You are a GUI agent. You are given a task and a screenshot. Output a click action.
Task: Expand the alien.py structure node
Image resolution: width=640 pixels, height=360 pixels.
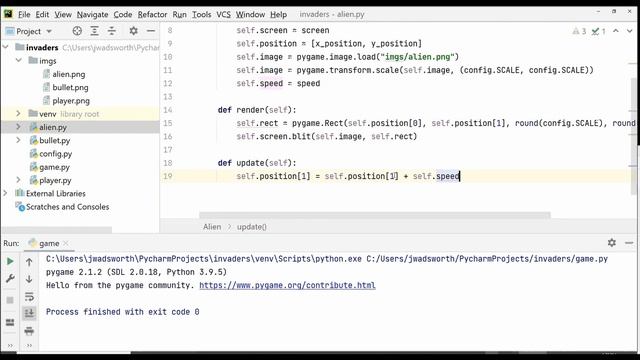(x=19, y=127)
